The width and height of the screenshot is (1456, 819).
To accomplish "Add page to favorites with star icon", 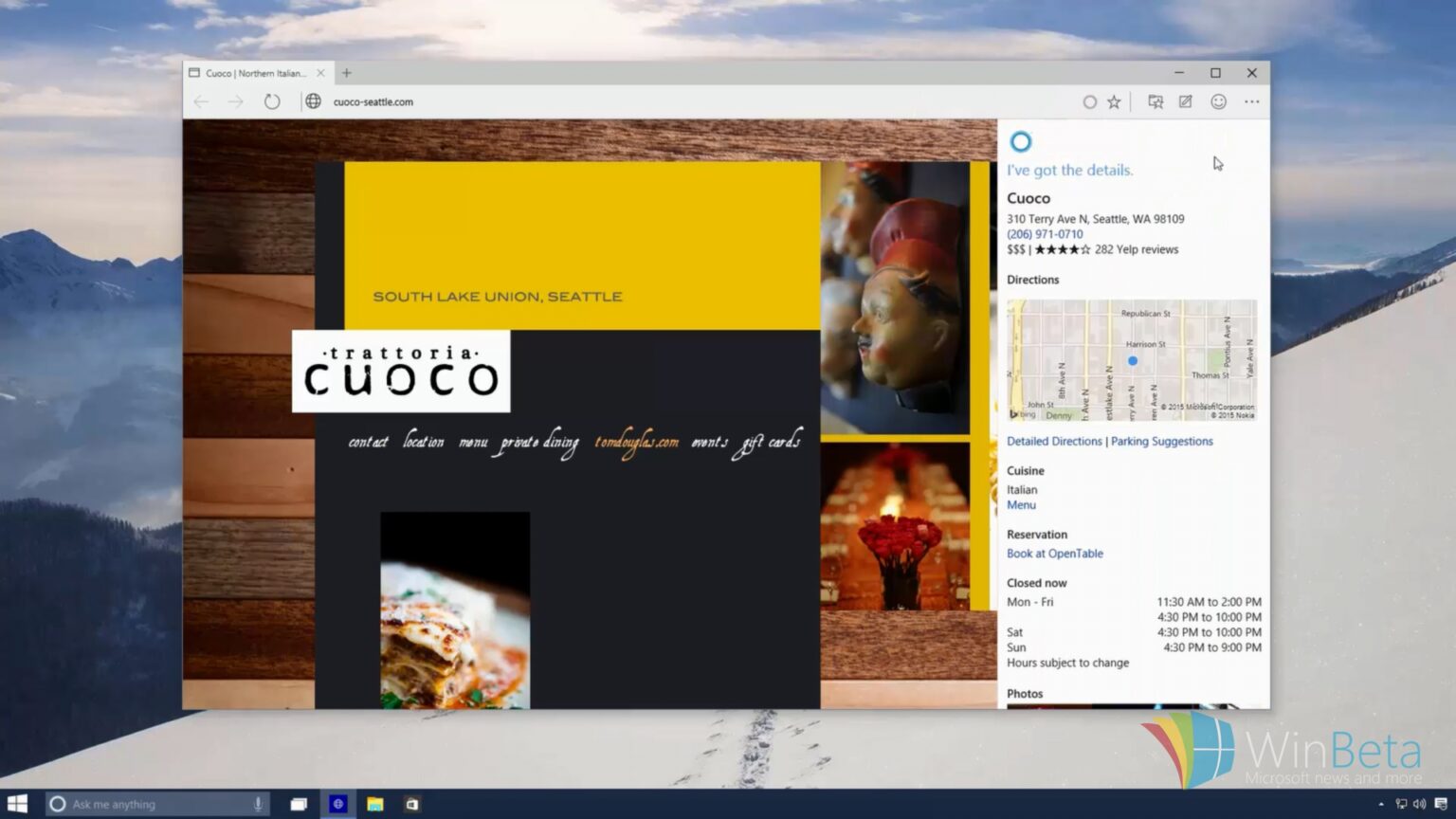I will [x=1114, y=101].
